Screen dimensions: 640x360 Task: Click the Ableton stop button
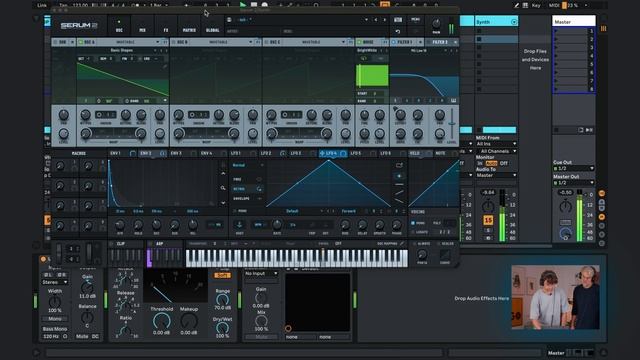click(x=254, y=5)
